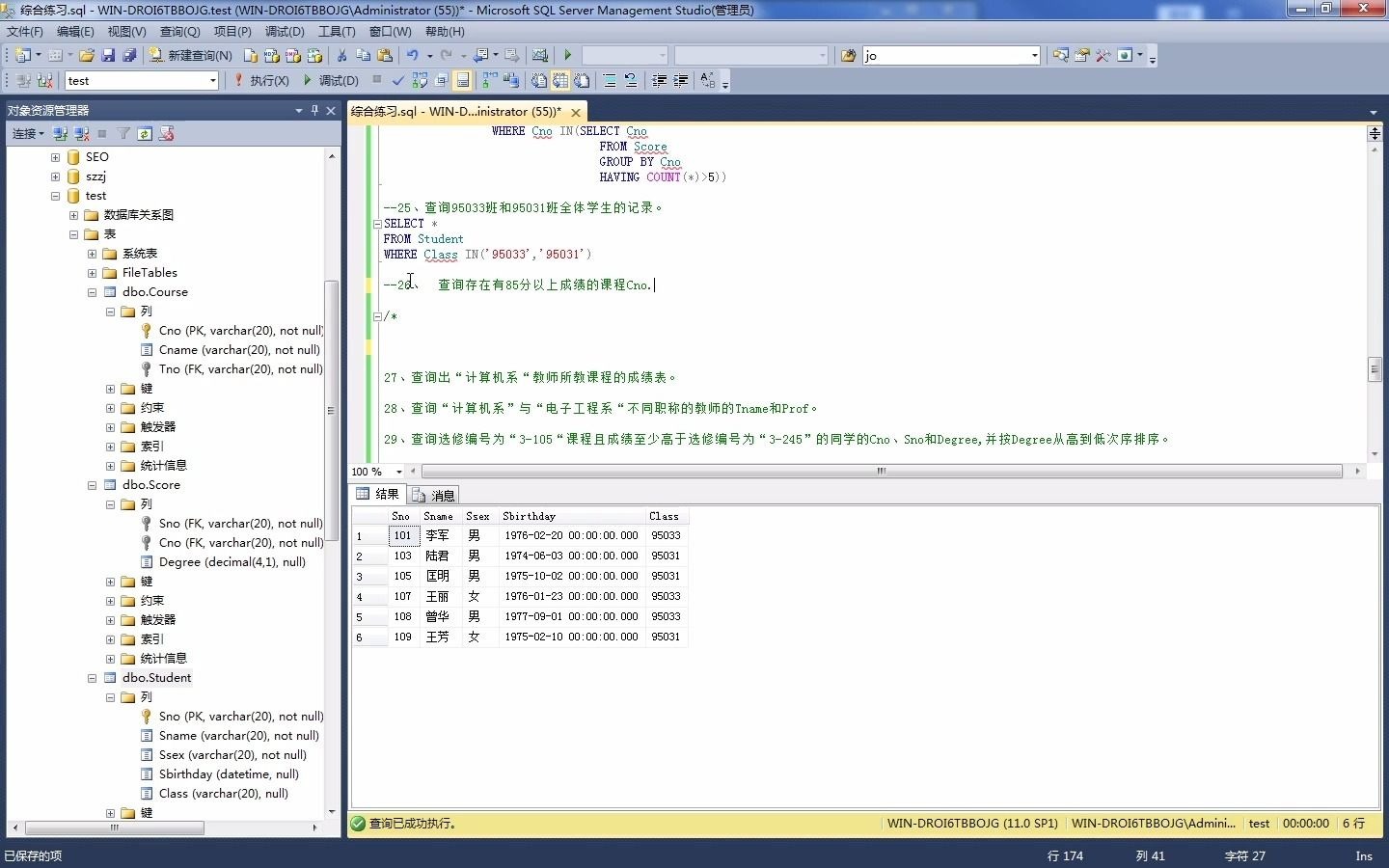Collapse the test database node

click(55, 196)
